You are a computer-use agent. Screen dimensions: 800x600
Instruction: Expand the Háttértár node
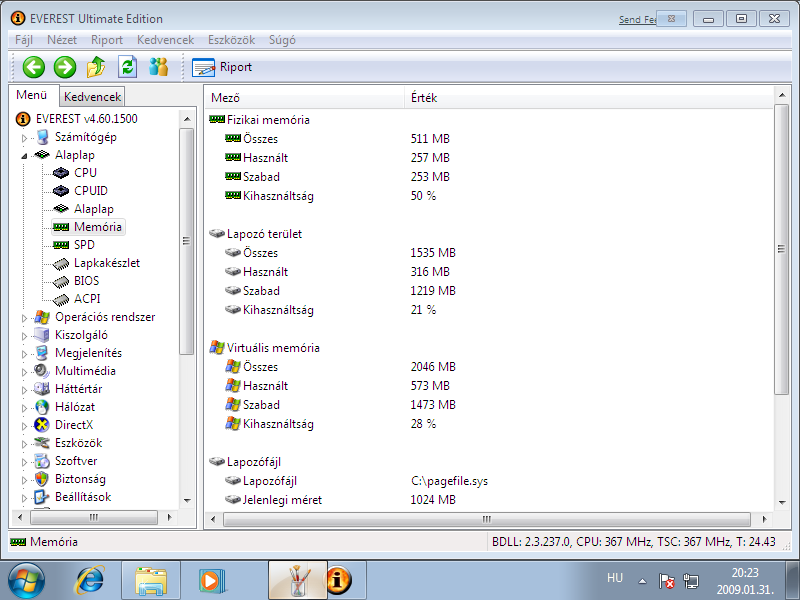24,390
